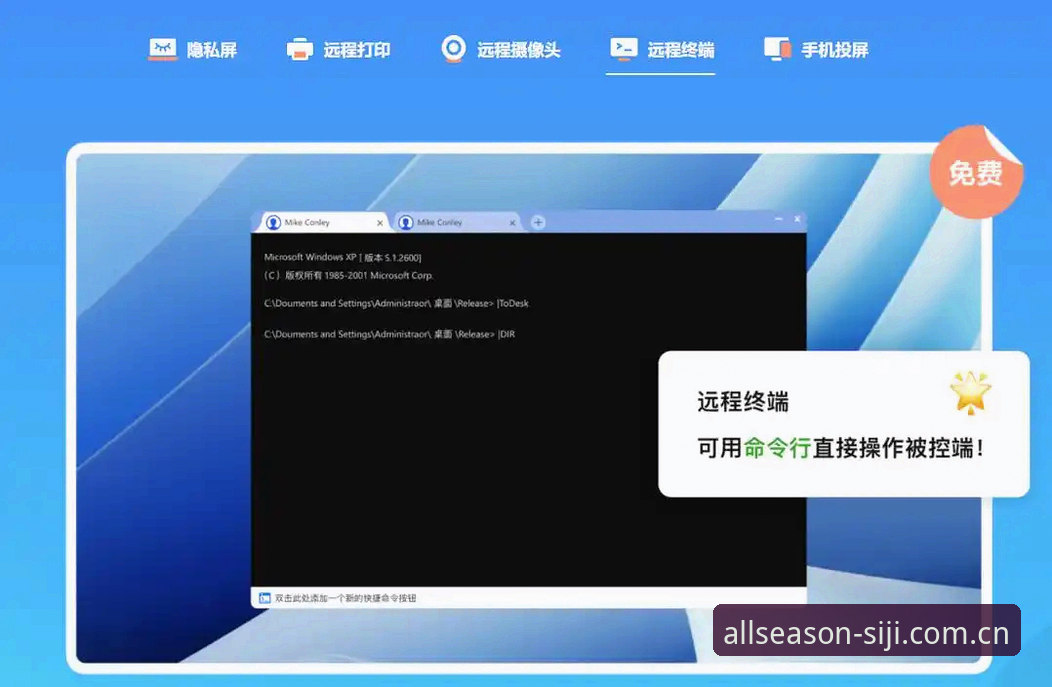
Task: Minimize the remote terminal window
Action: point(778,219)
